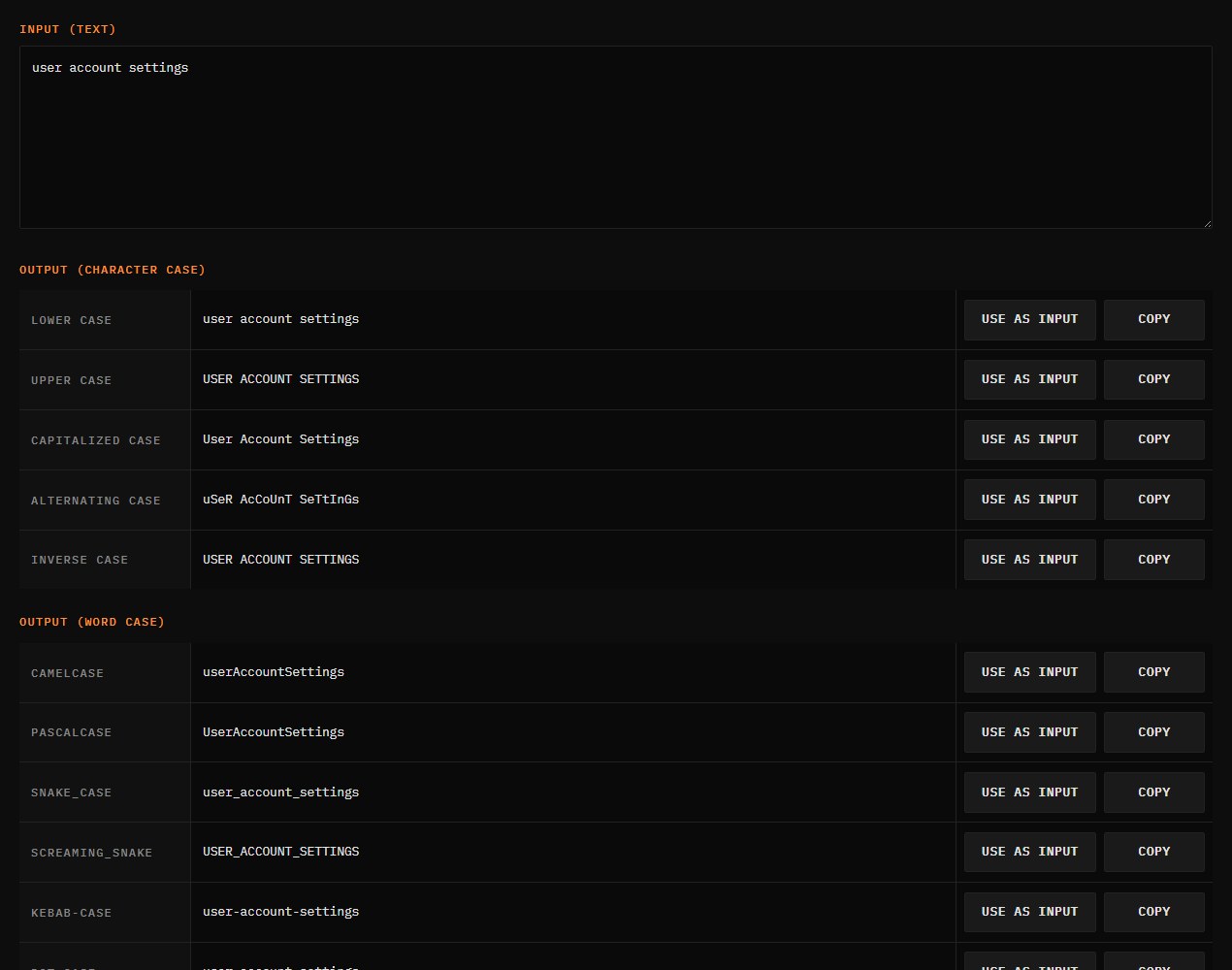The width and height of the screenshot is (1232, 970).
Task: Use lower case output as input
Action: [x=1029, y=319]
